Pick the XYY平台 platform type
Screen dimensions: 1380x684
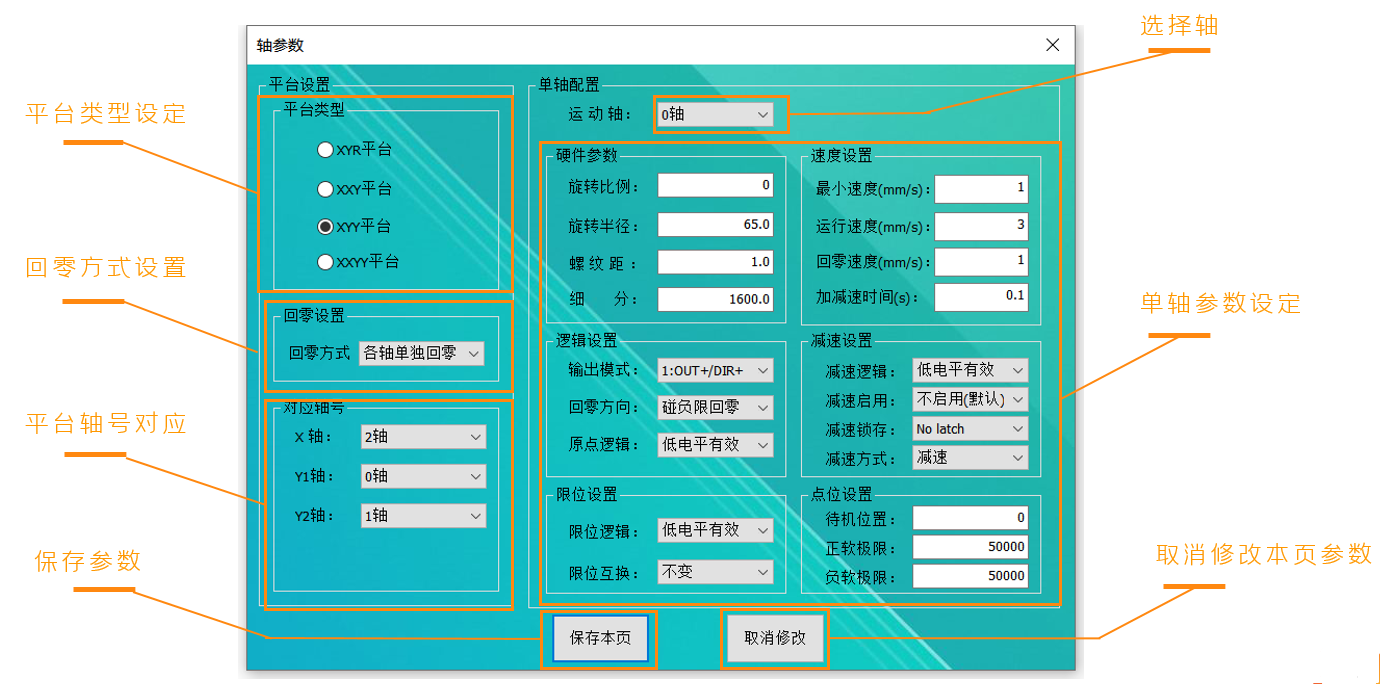[325, 227]
